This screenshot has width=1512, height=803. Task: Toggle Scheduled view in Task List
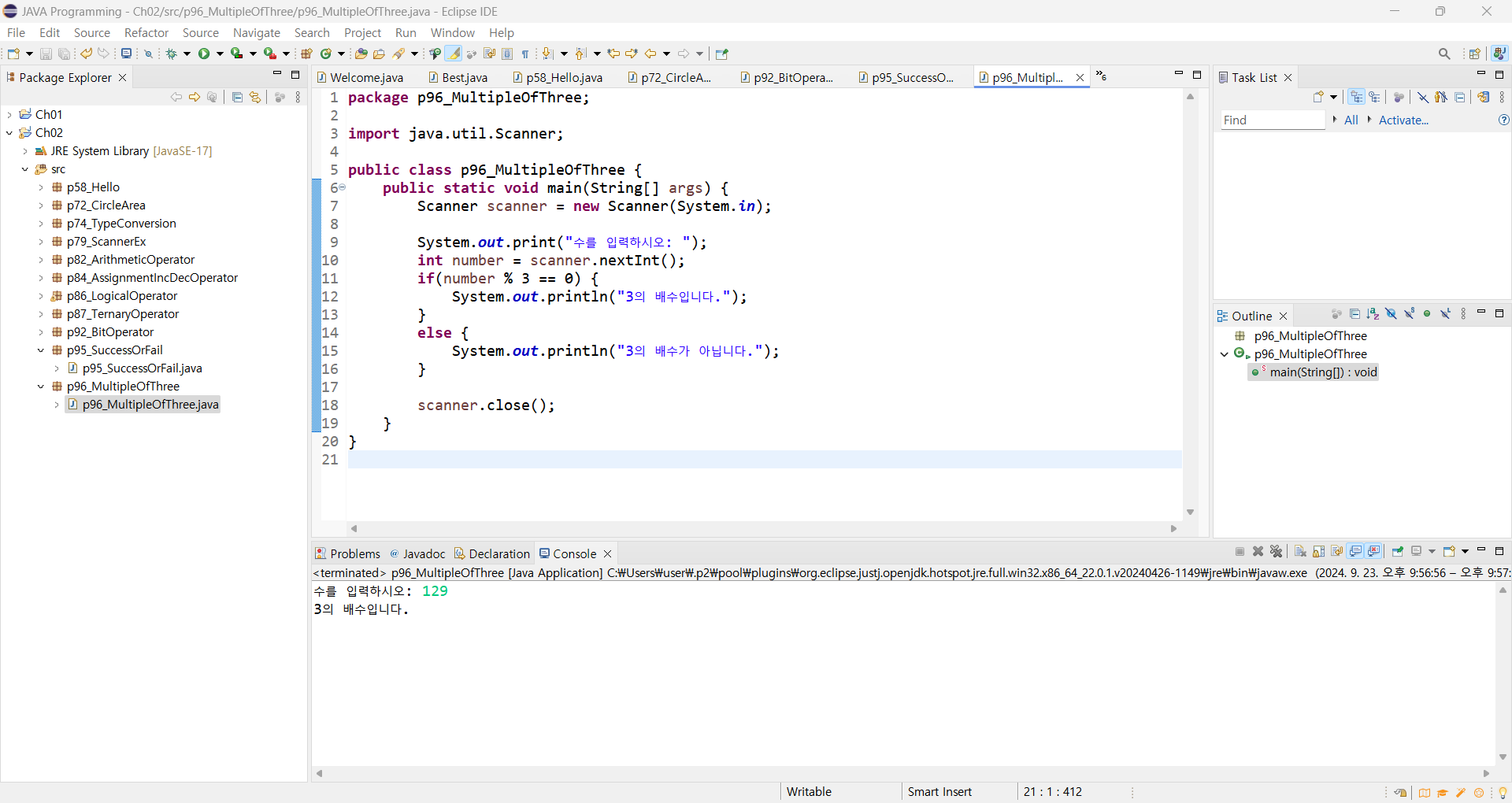(1374, 97)
